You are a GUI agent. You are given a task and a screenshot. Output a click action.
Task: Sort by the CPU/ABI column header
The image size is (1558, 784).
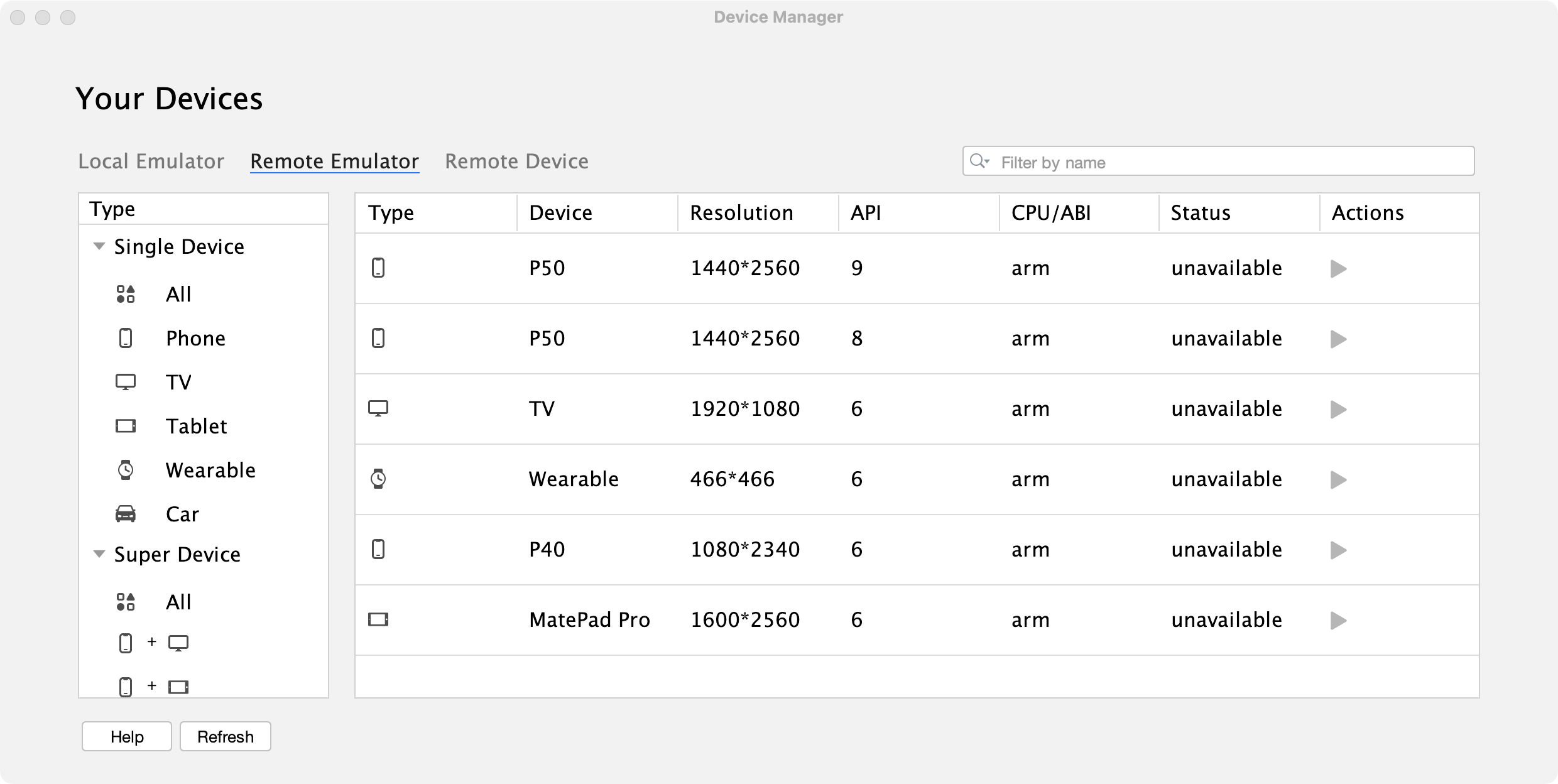[1079, 213]
